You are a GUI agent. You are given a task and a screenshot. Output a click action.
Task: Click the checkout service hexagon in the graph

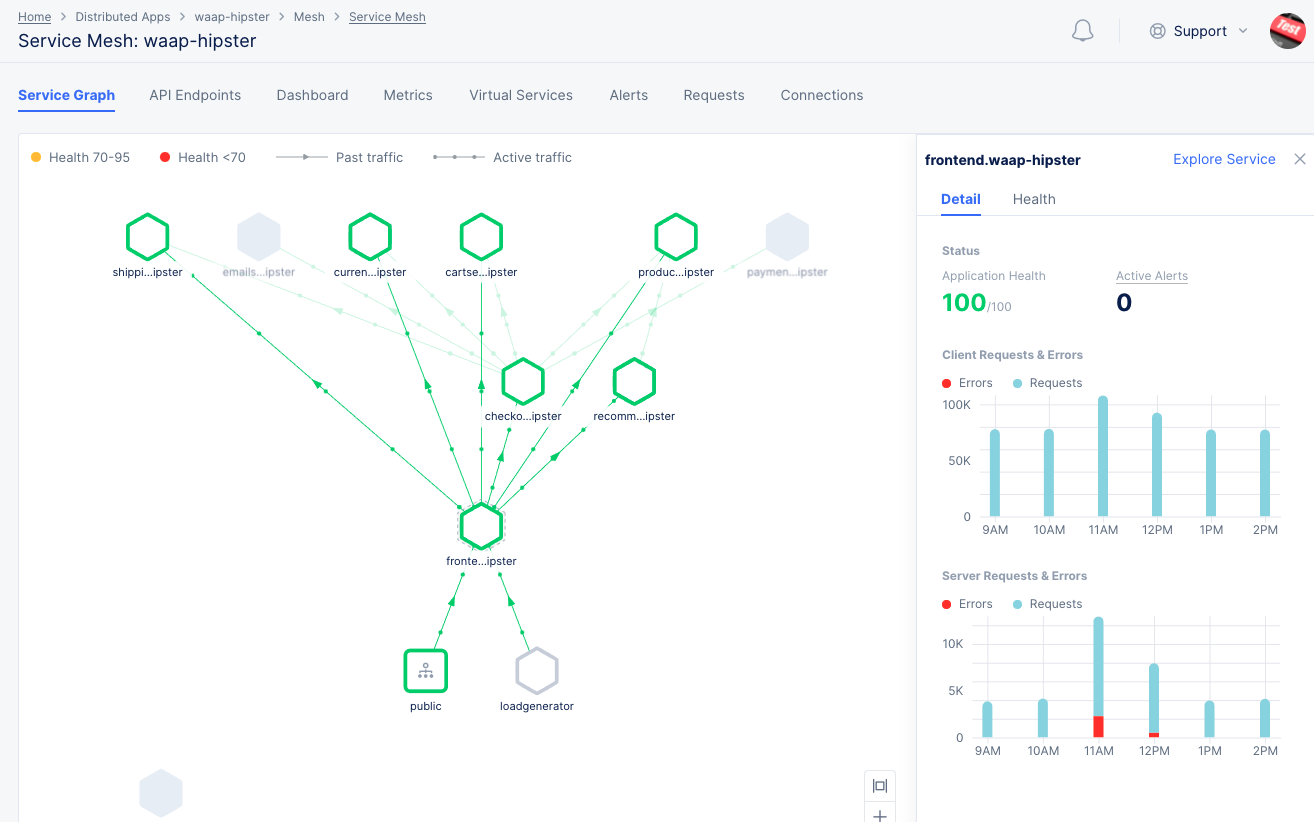(x=522, y=381)
